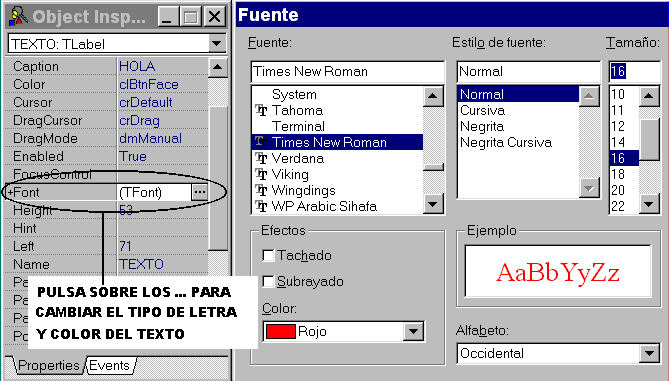The width and height of the screenshot is (669, 381).
Task: Click the TrueType icon beside Tahoma
Action: point(261,111)
